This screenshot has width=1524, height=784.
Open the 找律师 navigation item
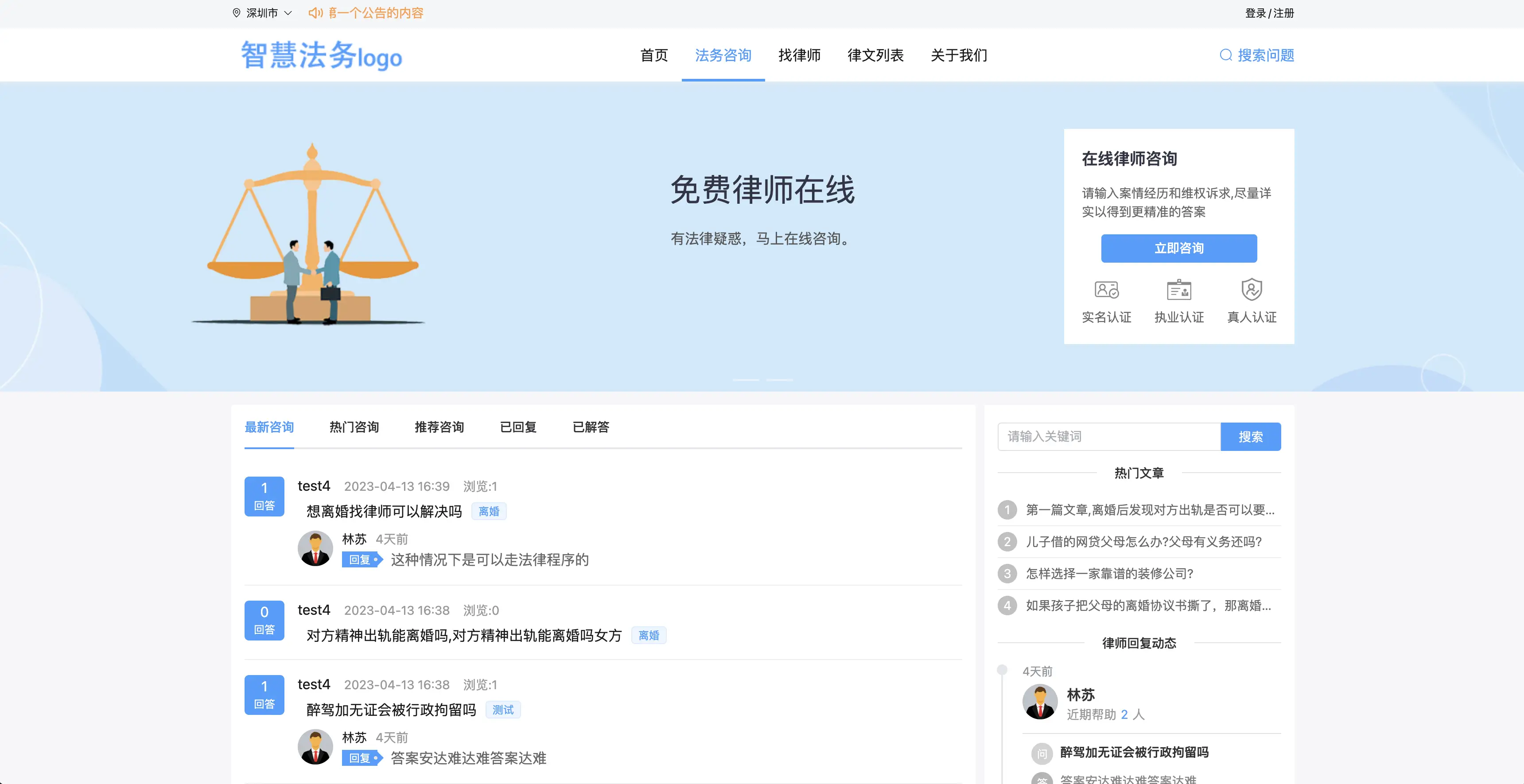(799, 55)
